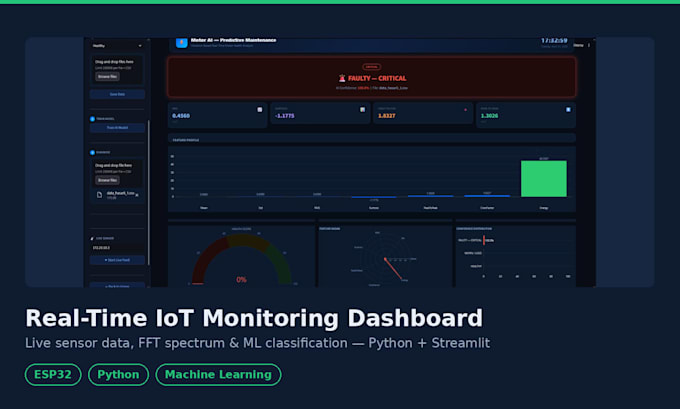Click the ESP32 tag

53,374
